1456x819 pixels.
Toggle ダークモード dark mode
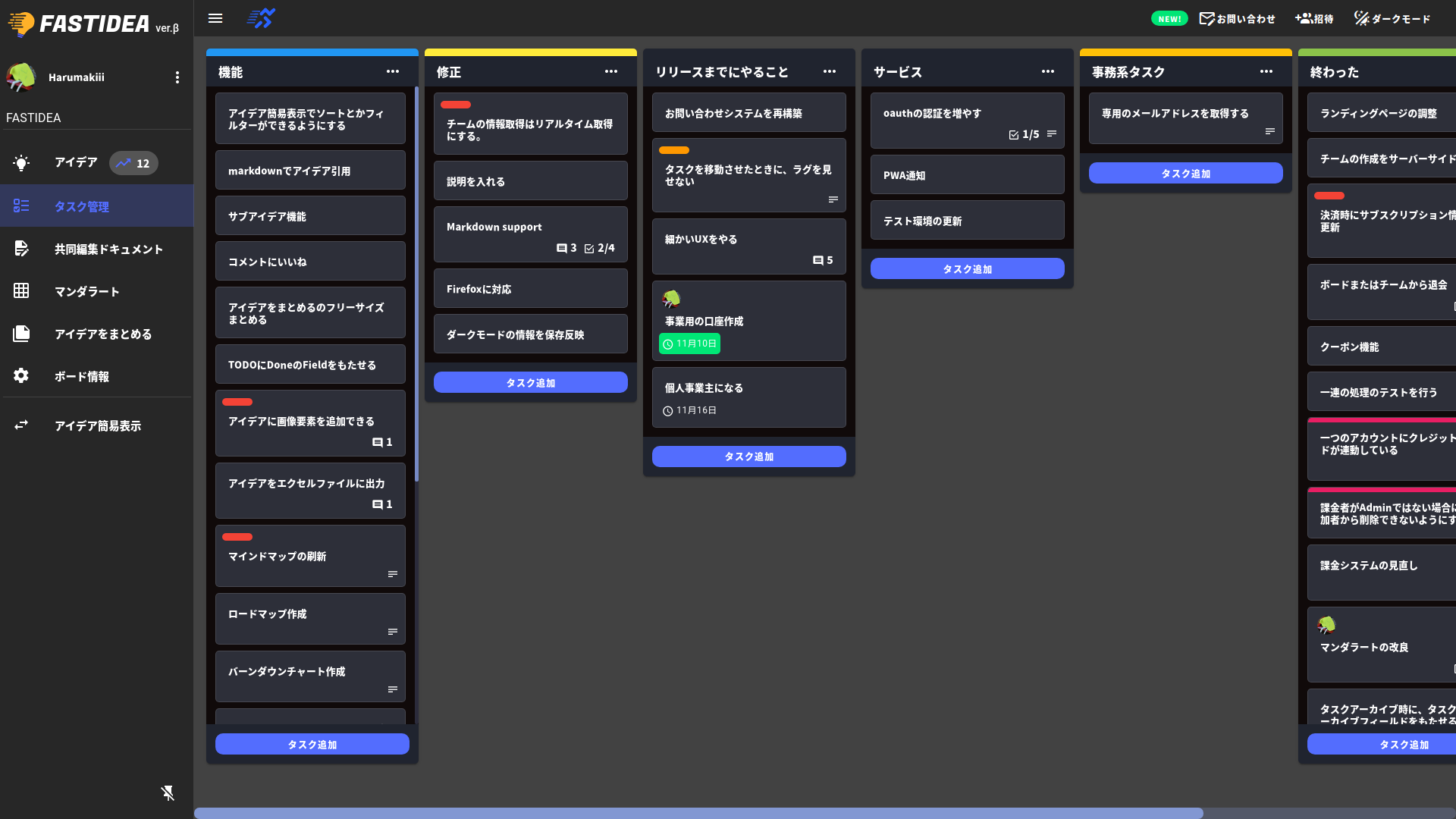(x=1392, y=18)
